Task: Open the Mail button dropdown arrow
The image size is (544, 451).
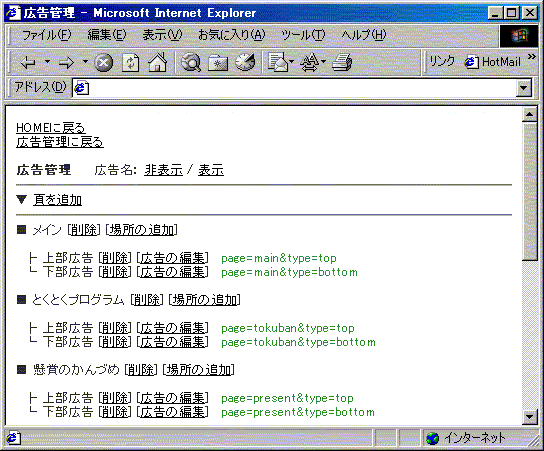Action: 291,62
